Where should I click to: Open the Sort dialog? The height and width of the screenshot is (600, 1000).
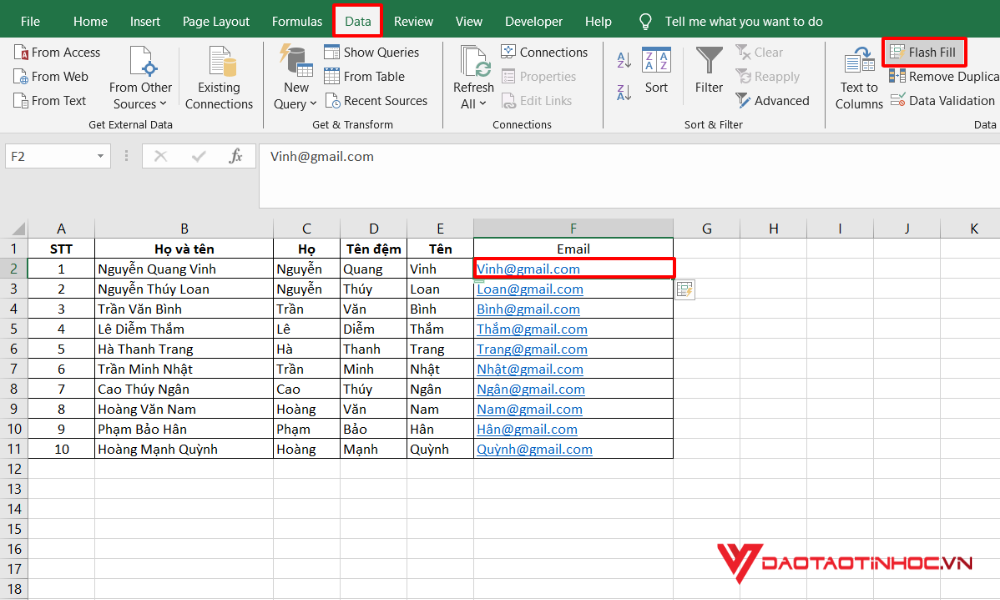[656, 70]
